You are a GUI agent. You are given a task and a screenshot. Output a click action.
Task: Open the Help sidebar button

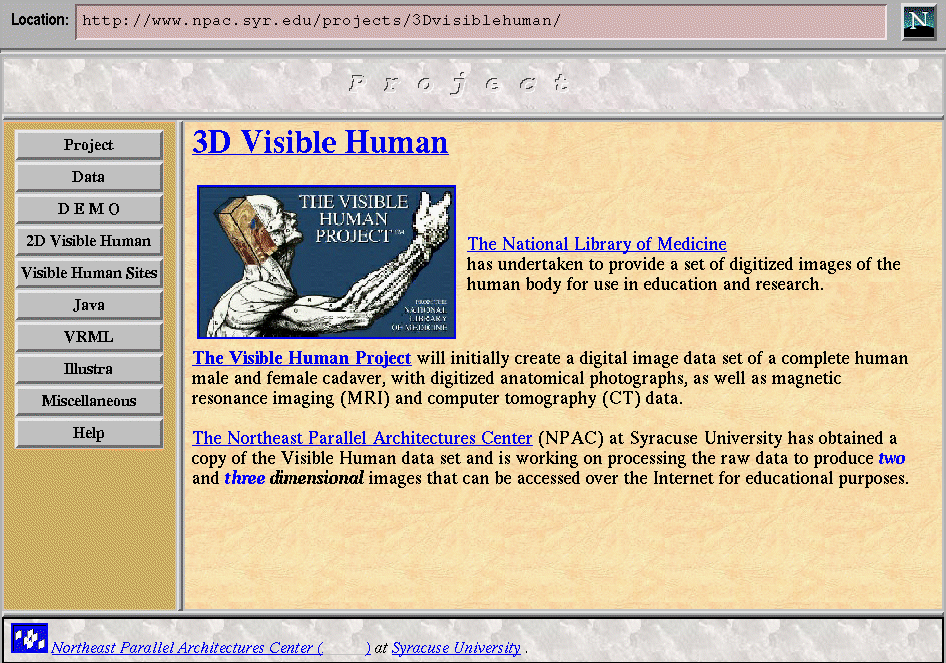89,433
